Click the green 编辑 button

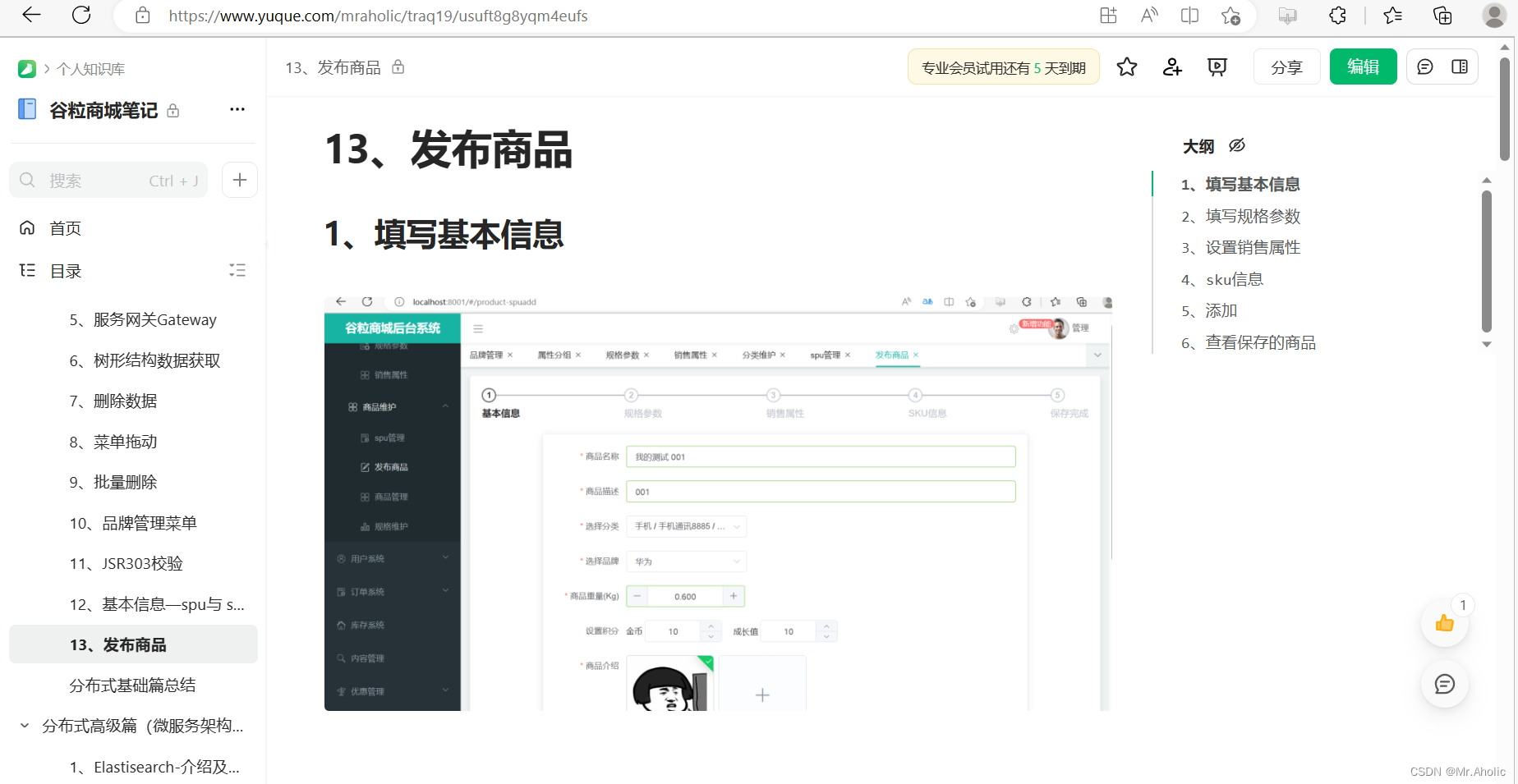1363,66
